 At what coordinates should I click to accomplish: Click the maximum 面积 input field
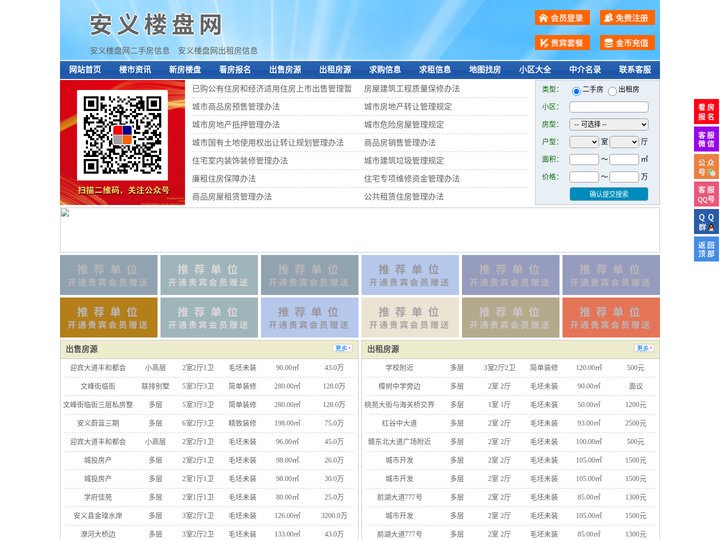(x=624, y=159)
